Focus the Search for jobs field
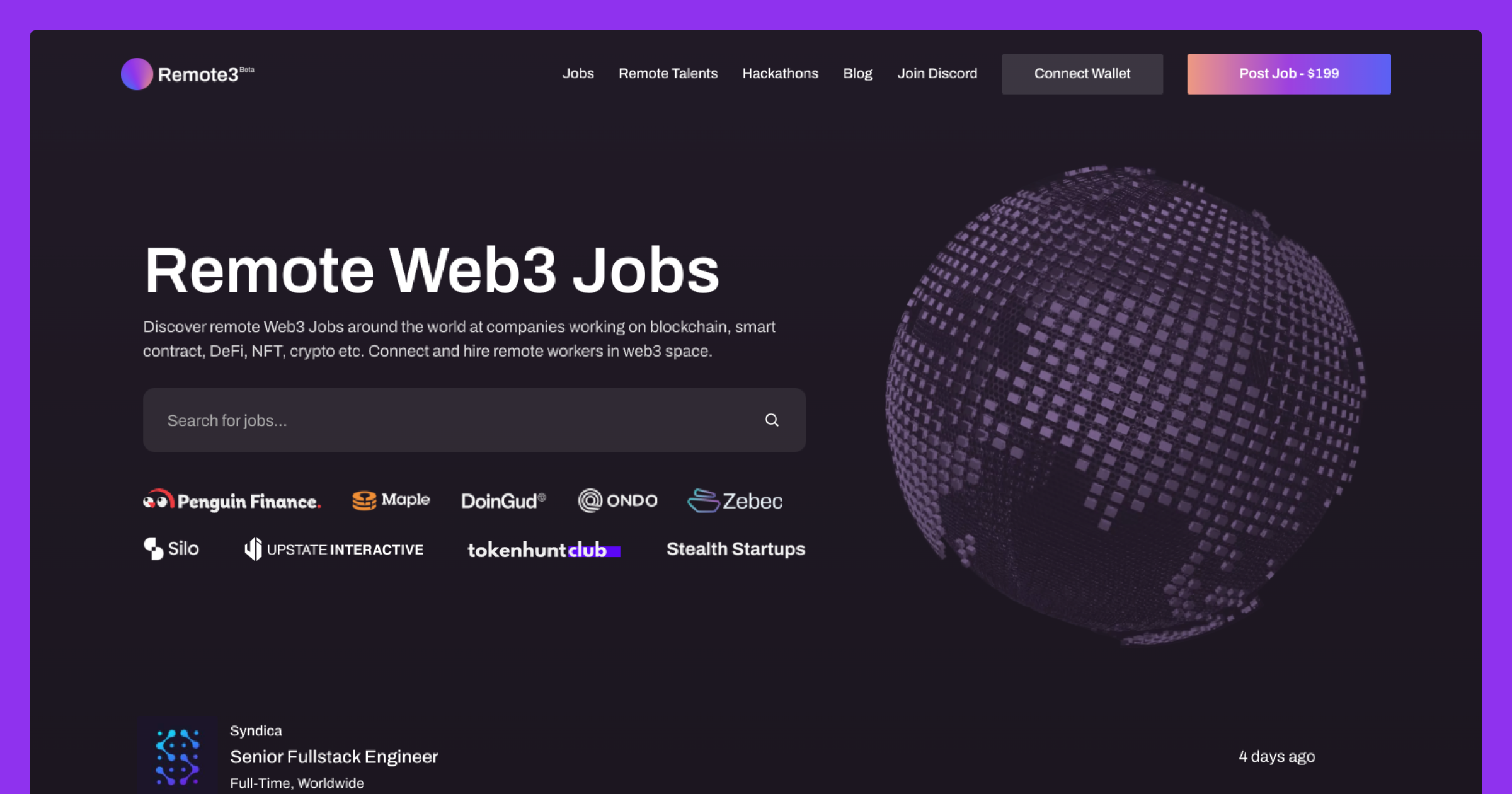 click(474, 420)
